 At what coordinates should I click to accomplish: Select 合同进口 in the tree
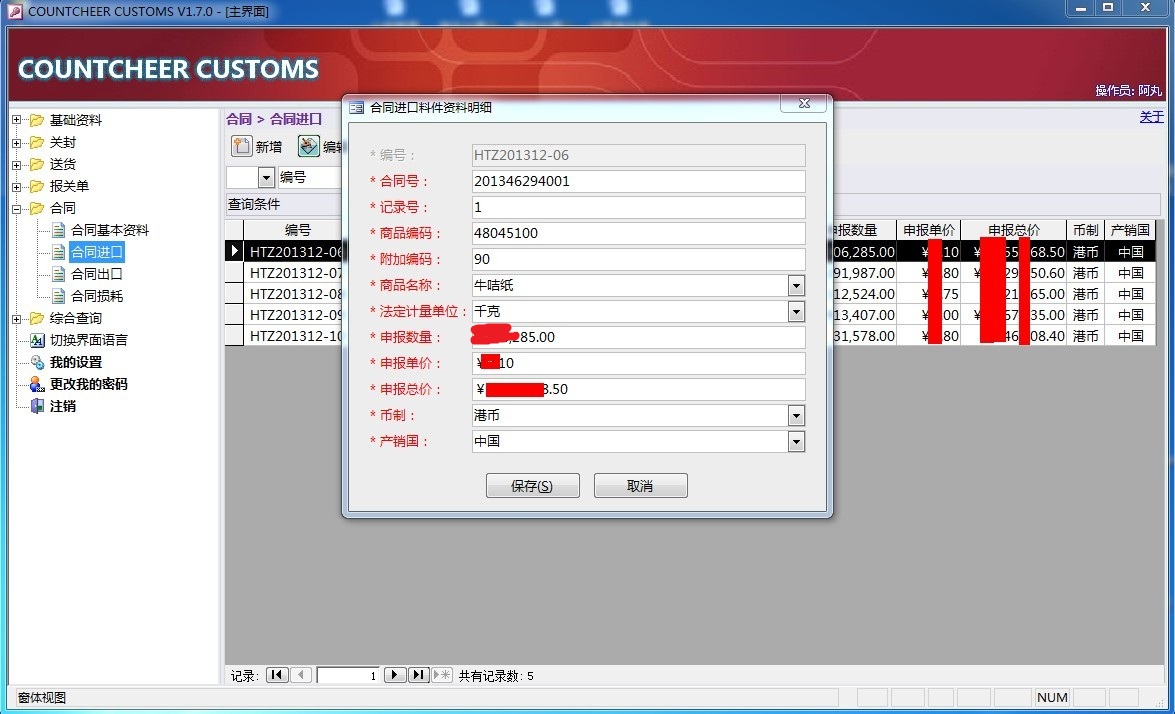97,252
